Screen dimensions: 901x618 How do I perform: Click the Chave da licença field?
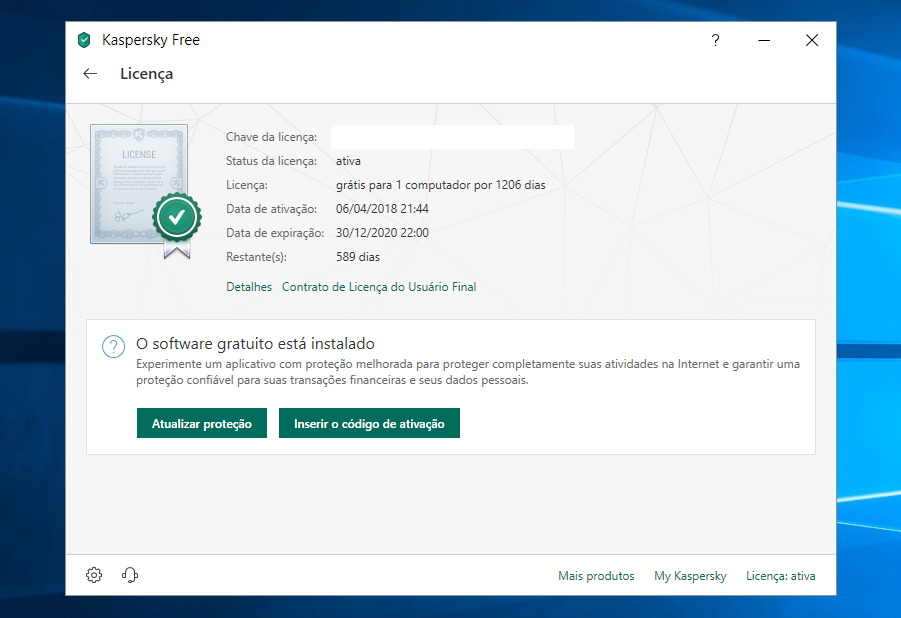[x=452, y=137]
